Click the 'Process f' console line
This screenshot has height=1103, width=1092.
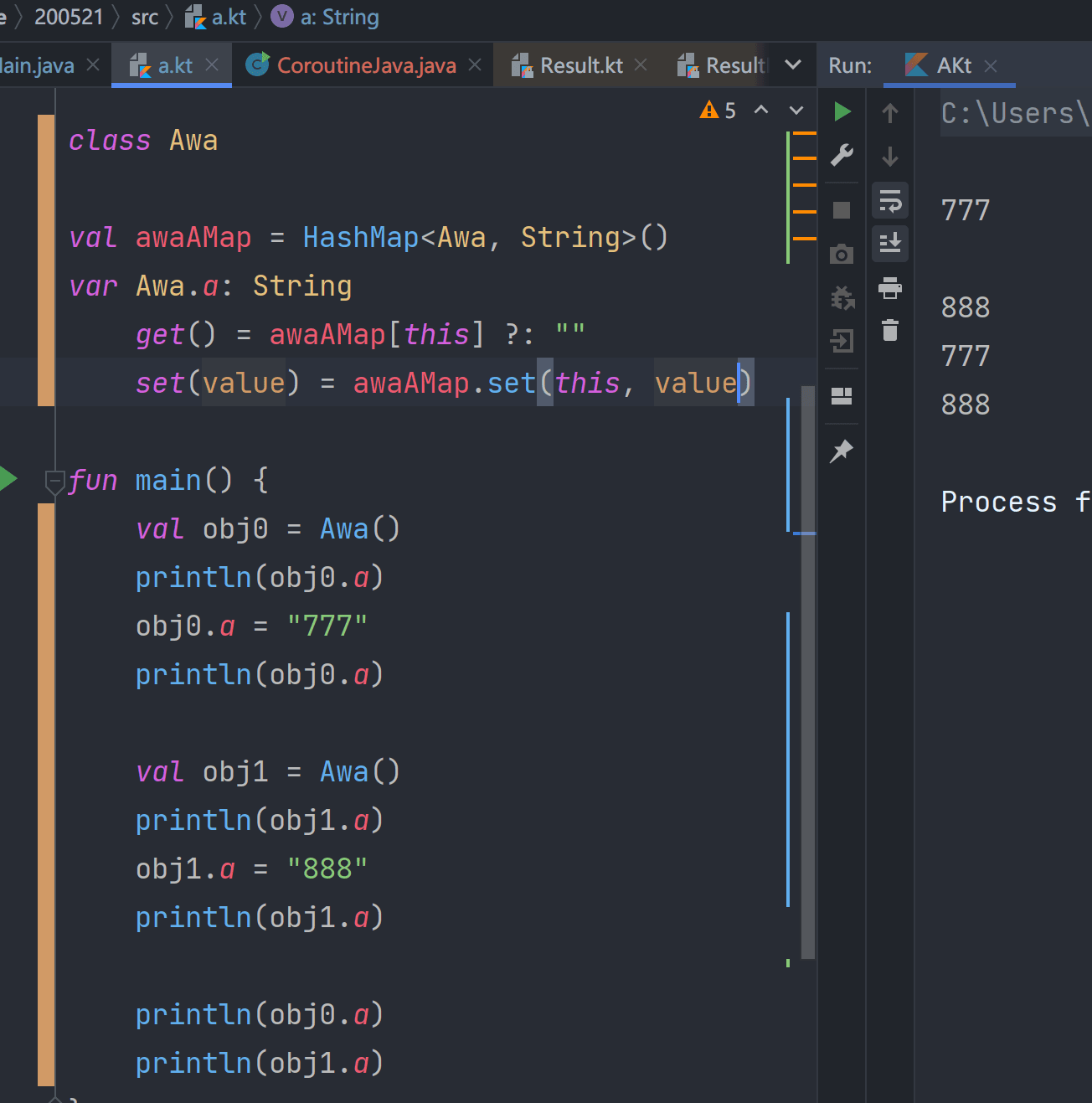1016,502
